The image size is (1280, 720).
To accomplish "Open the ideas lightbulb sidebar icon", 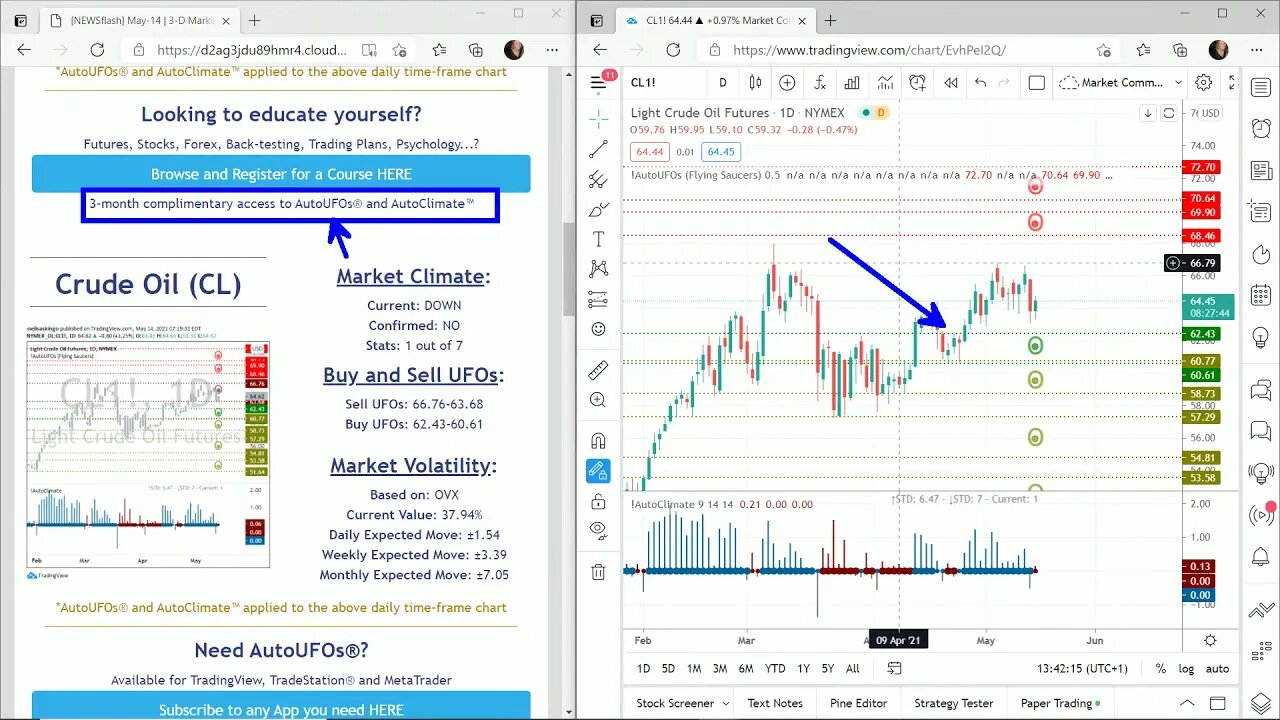I will [x=1261, y=339].
